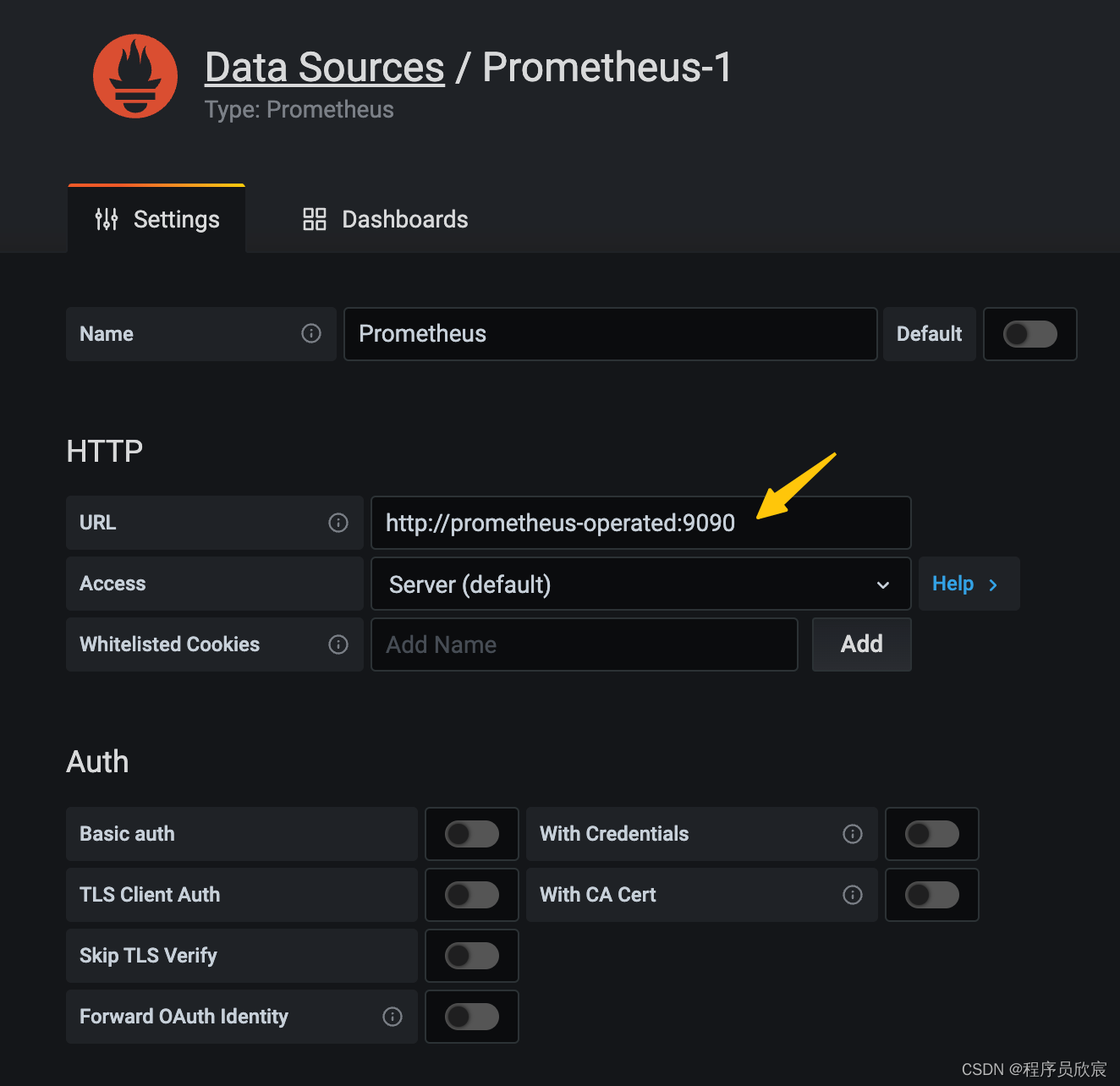Click the Name label text
The width and height of the screenshot is (1120, 1086).
107,334
